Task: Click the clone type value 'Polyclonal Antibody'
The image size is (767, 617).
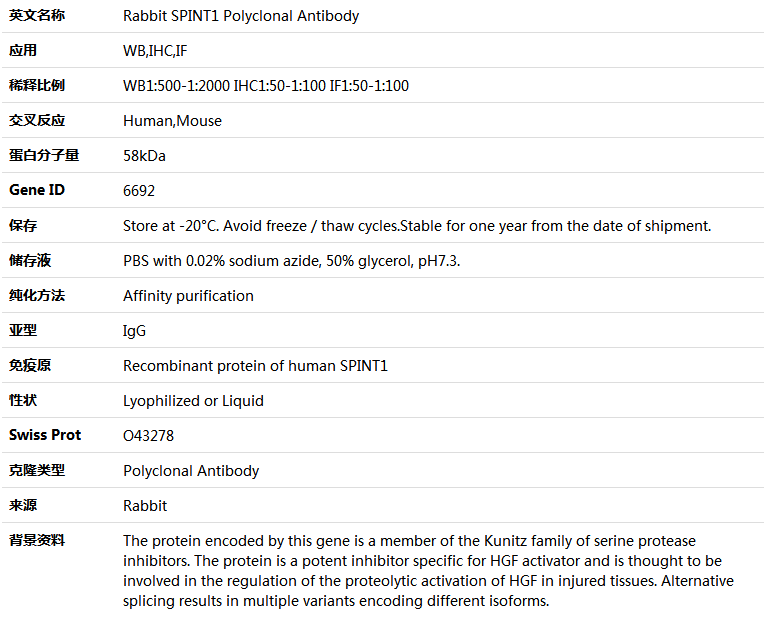Action: [x=191, y=471]
